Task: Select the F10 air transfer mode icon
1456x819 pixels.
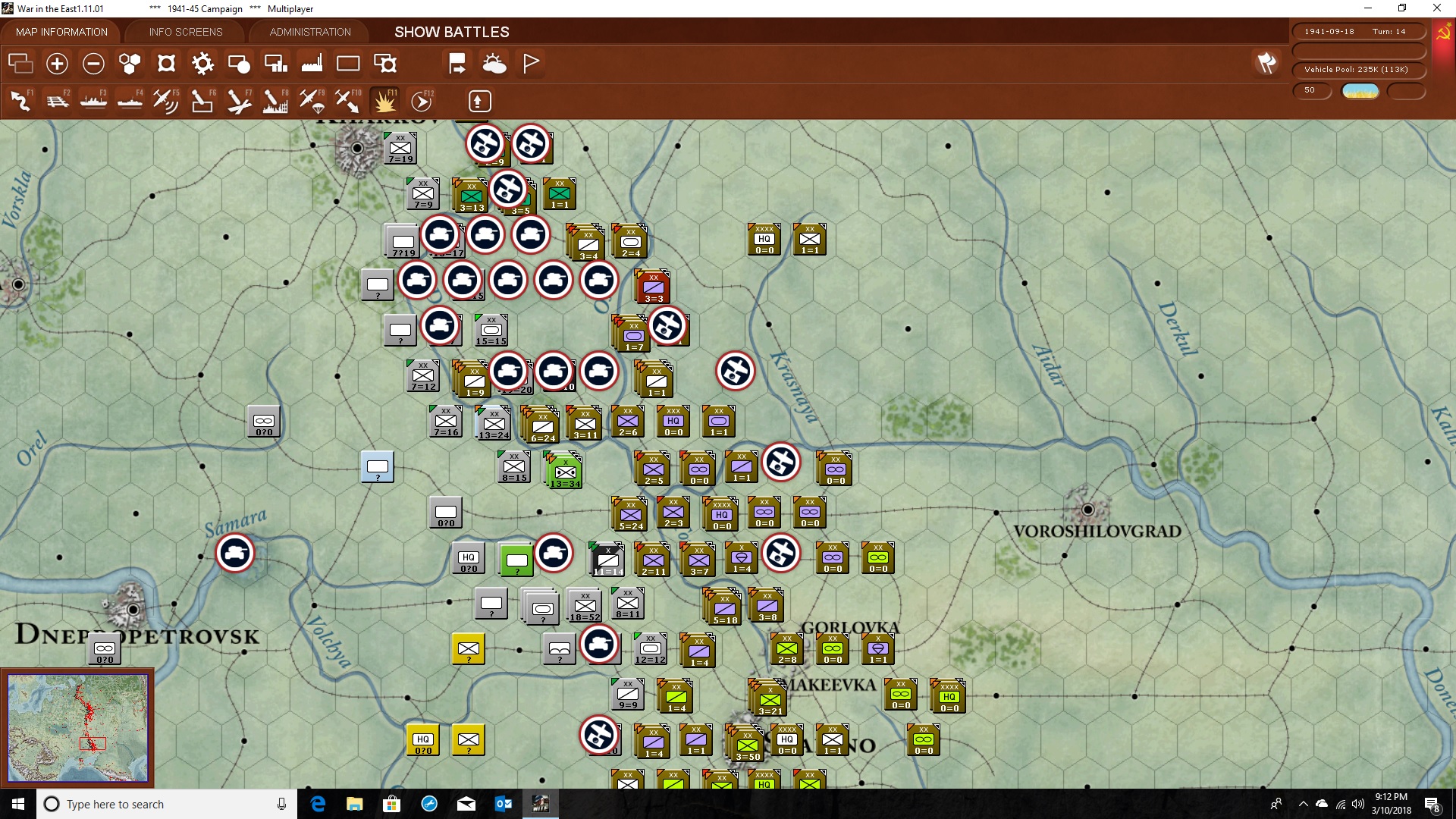Action: tap(348, 100)
